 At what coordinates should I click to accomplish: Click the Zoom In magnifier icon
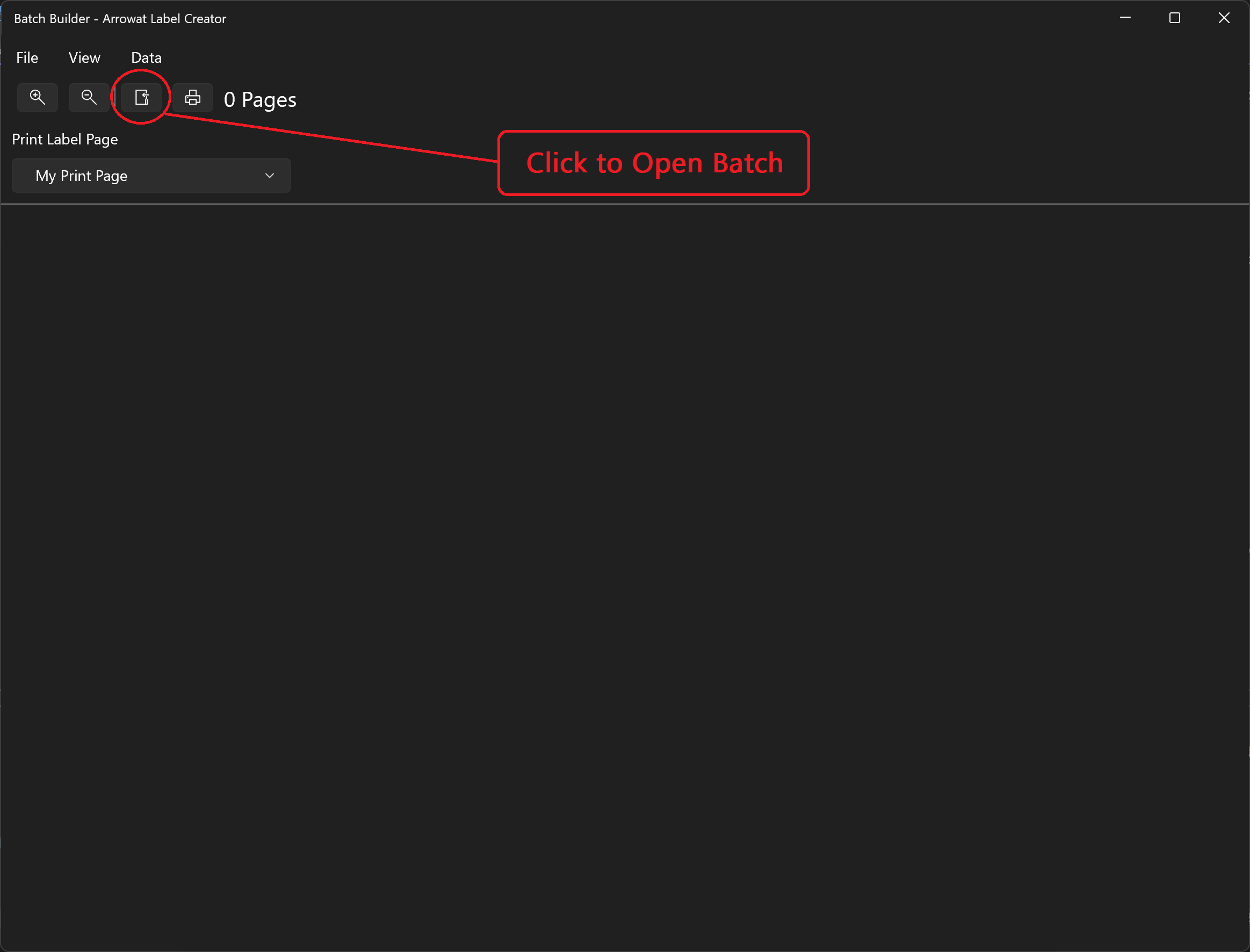[x=37, y=98]
